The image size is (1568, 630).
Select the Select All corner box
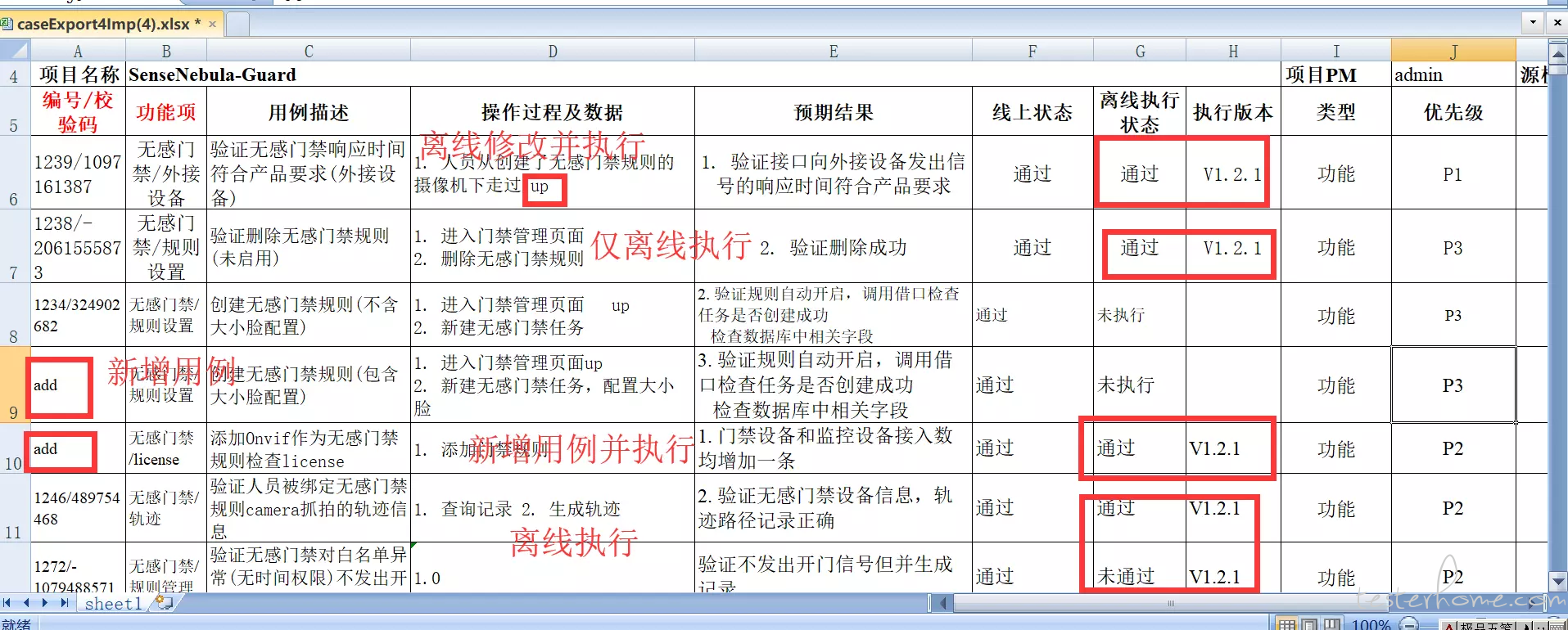(x=15, y=51)
